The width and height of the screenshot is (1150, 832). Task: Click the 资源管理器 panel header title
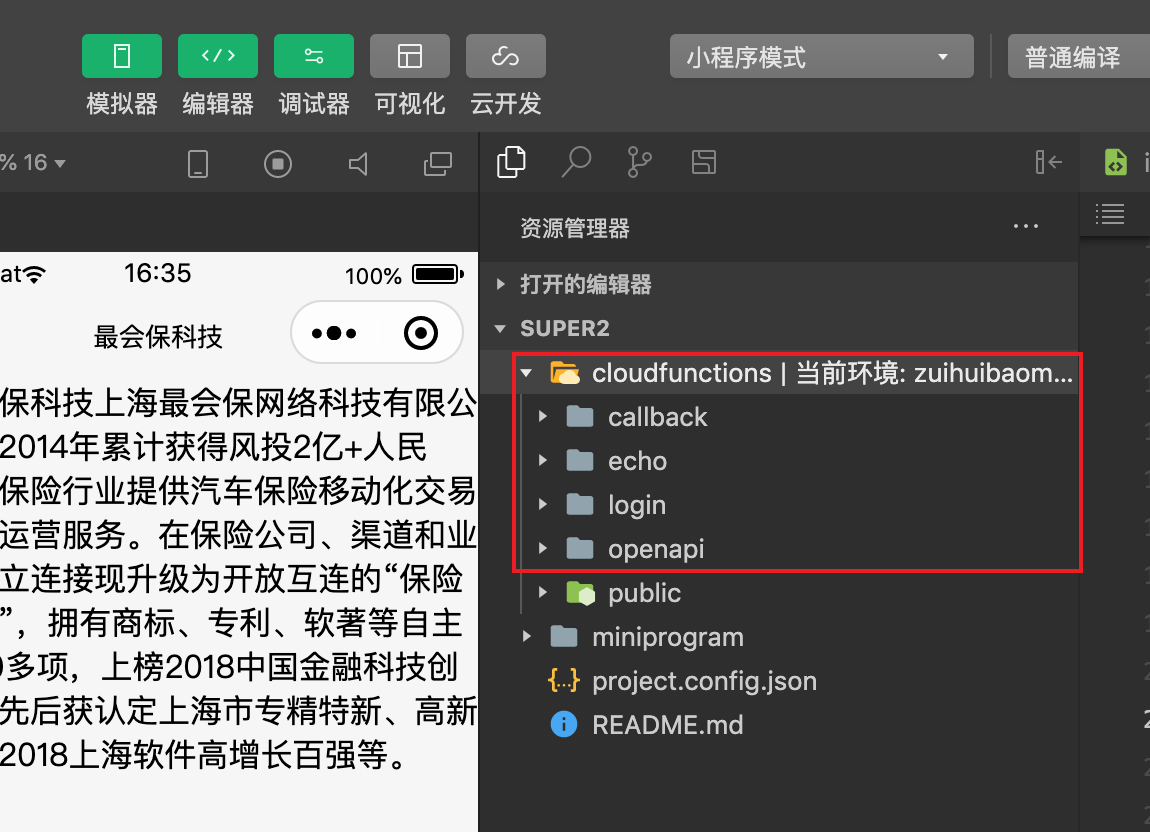[575, 228]
